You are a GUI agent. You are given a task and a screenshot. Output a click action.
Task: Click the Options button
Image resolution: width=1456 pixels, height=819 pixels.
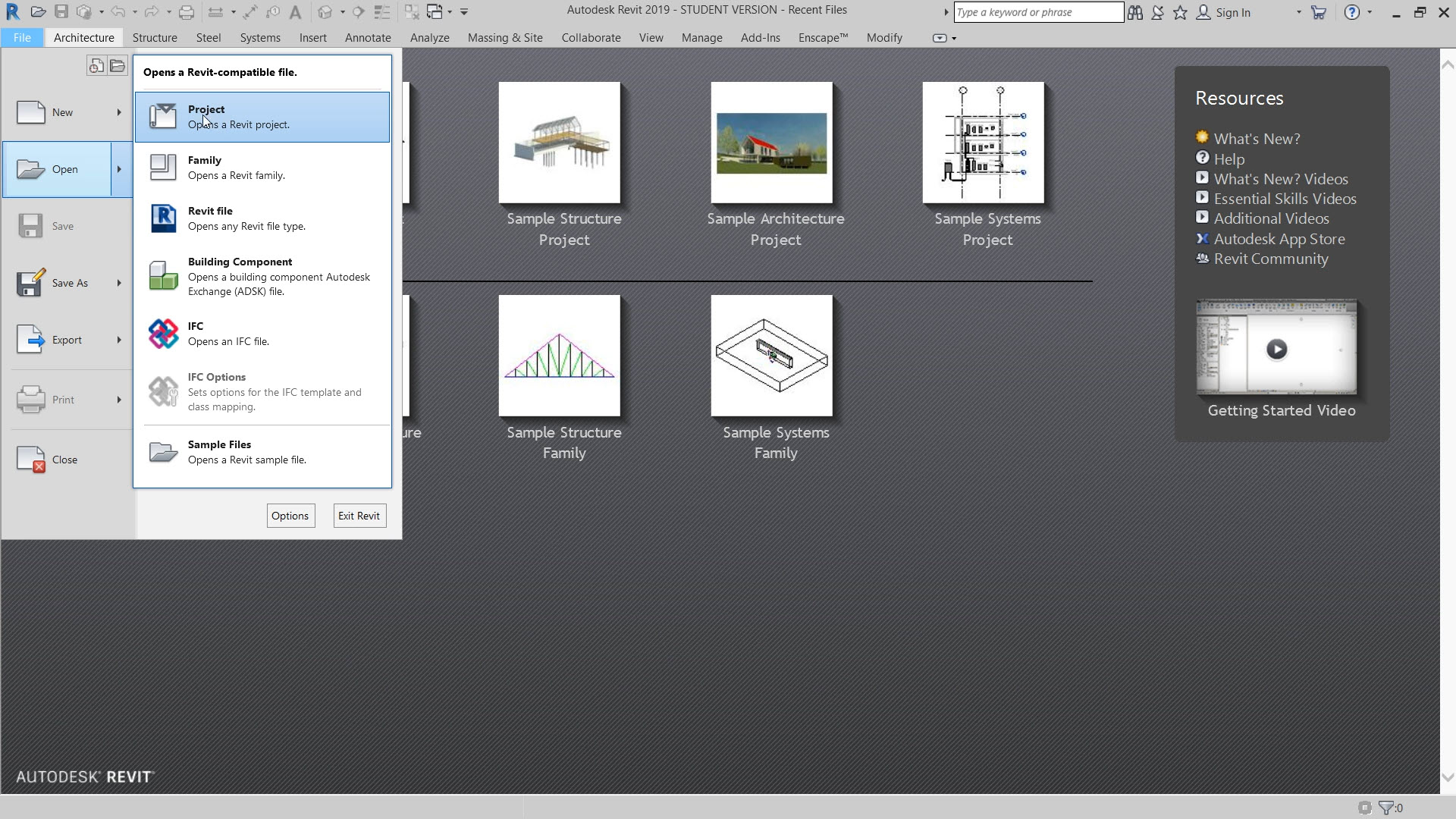pos(290,516)
